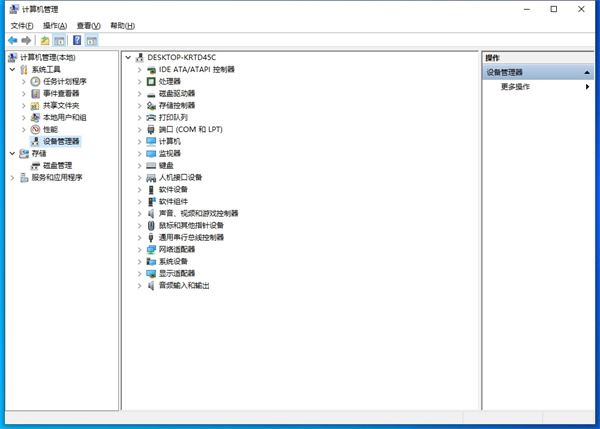Viewport: 600px width, 429px height.
Task: Open the 查看(V) menu
Action: [x=89, y=25]
